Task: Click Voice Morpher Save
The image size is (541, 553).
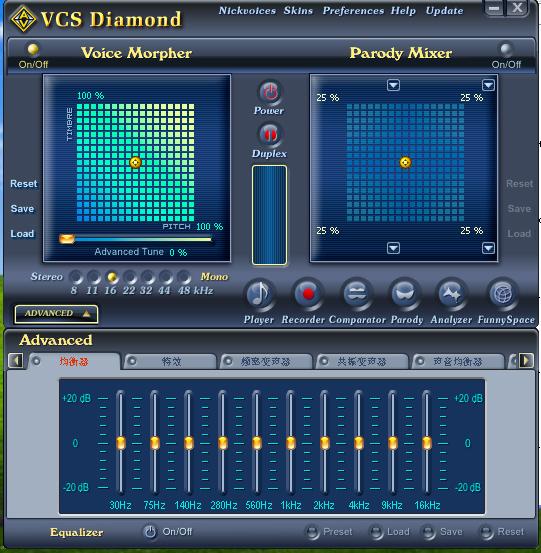Action: 22,209
